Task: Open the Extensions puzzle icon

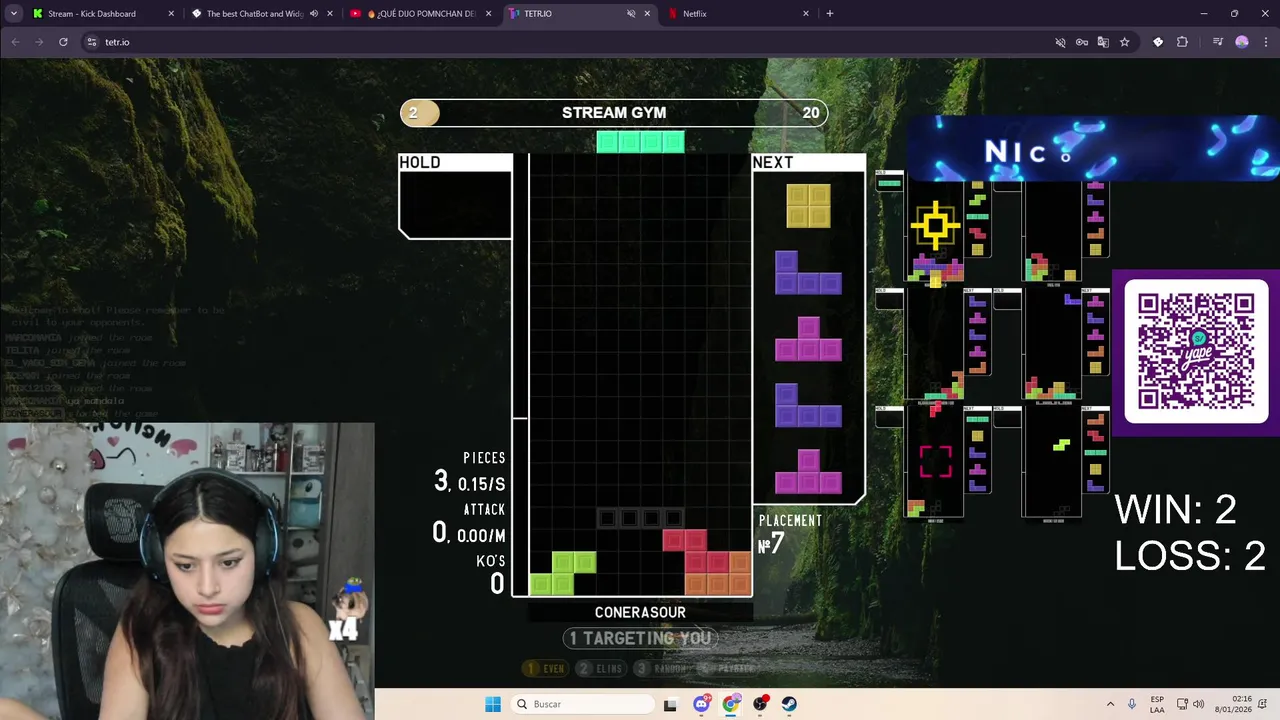Action: click(x=1182, y=42)
